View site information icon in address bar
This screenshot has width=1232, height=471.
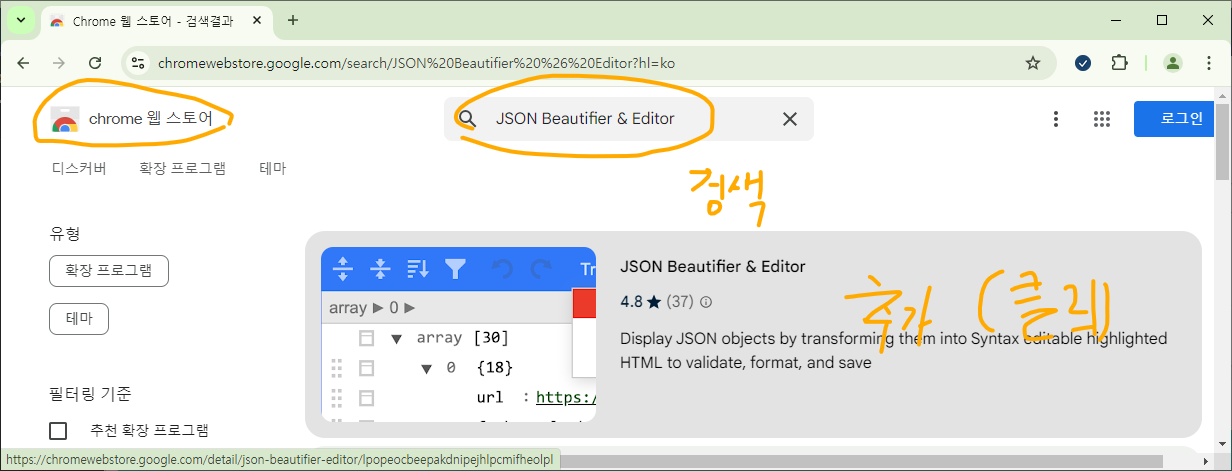[x=139, y=63]
